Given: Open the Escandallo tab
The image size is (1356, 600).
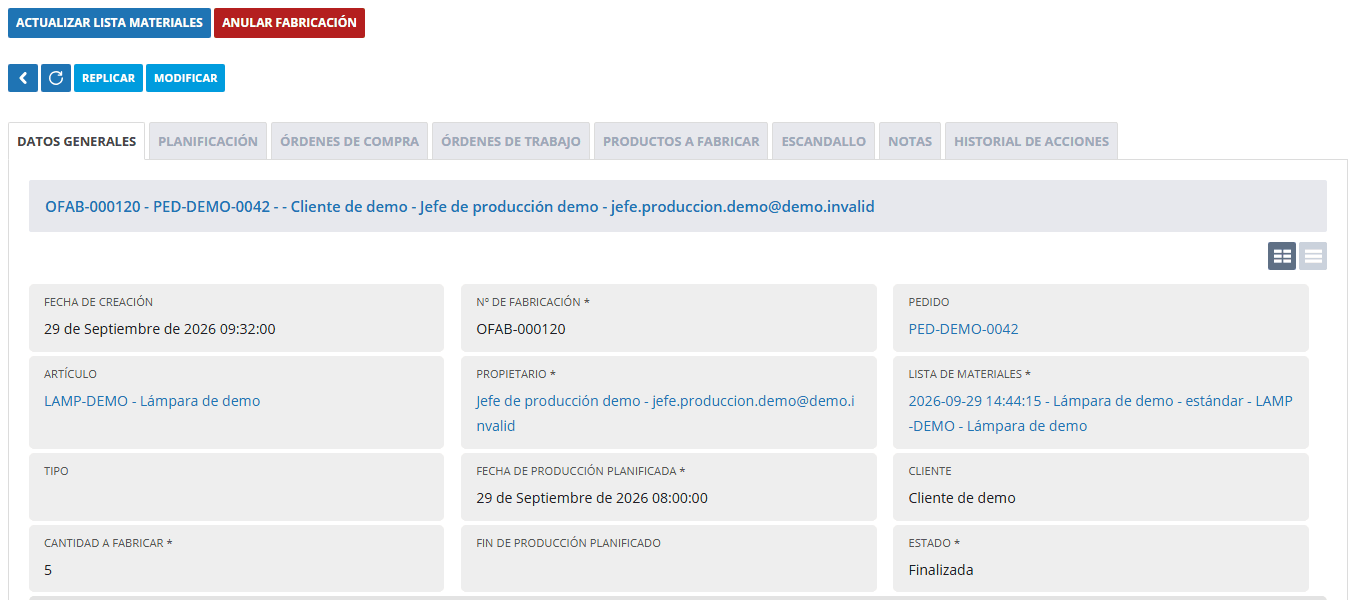Looking at the screenshot, I should 824,141.
